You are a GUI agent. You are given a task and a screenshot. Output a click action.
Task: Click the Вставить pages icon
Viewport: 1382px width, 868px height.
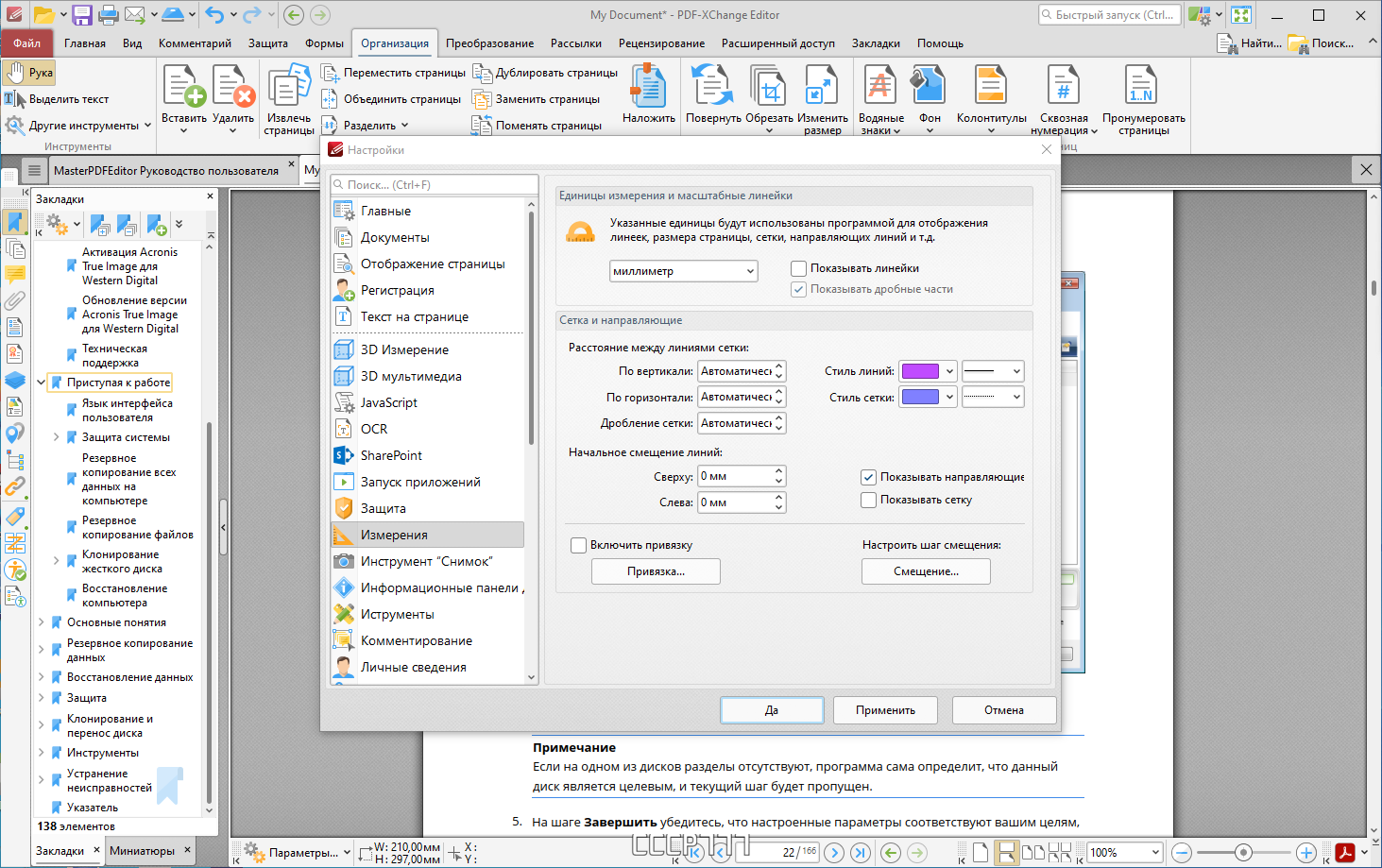183,86
